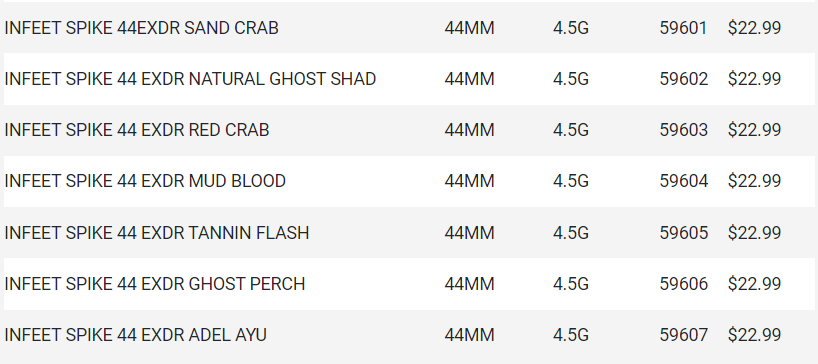Click the 44MM length in Red Crab row

(470, 130)
